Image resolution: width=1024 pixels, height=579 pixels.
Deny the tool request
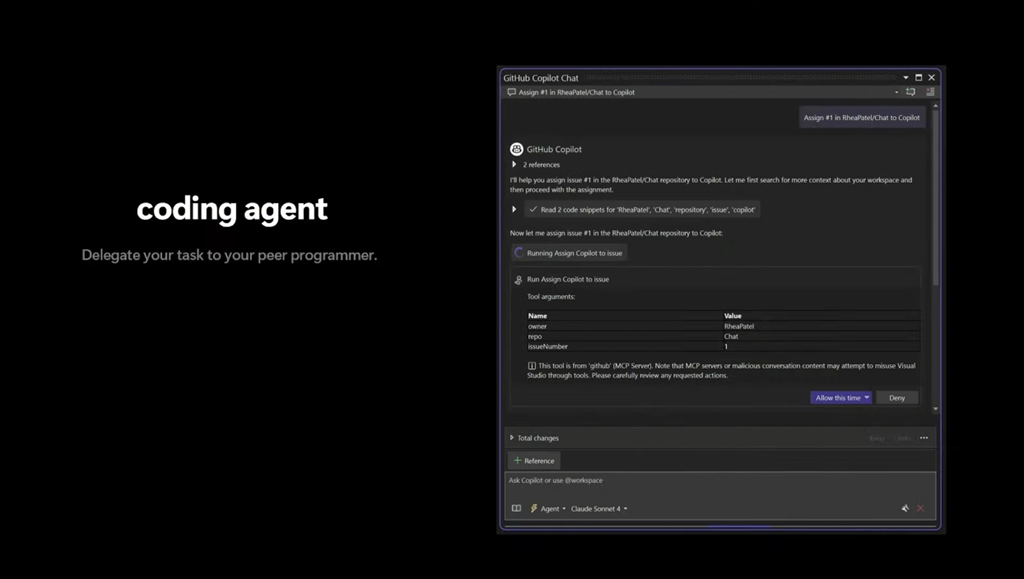pyautogui.click(x=897, y=398)
